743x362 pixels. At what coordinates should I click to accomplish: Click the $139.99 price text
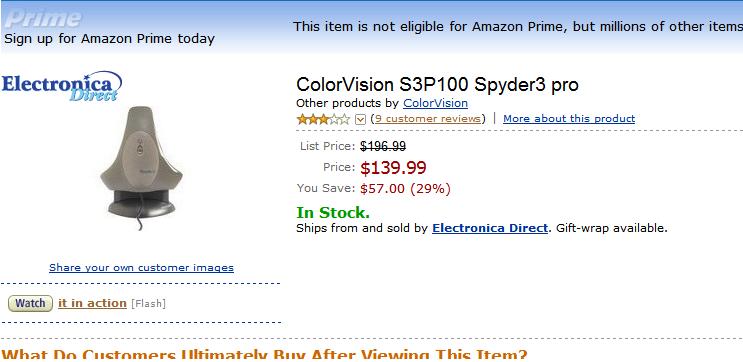tap(393, 168)
